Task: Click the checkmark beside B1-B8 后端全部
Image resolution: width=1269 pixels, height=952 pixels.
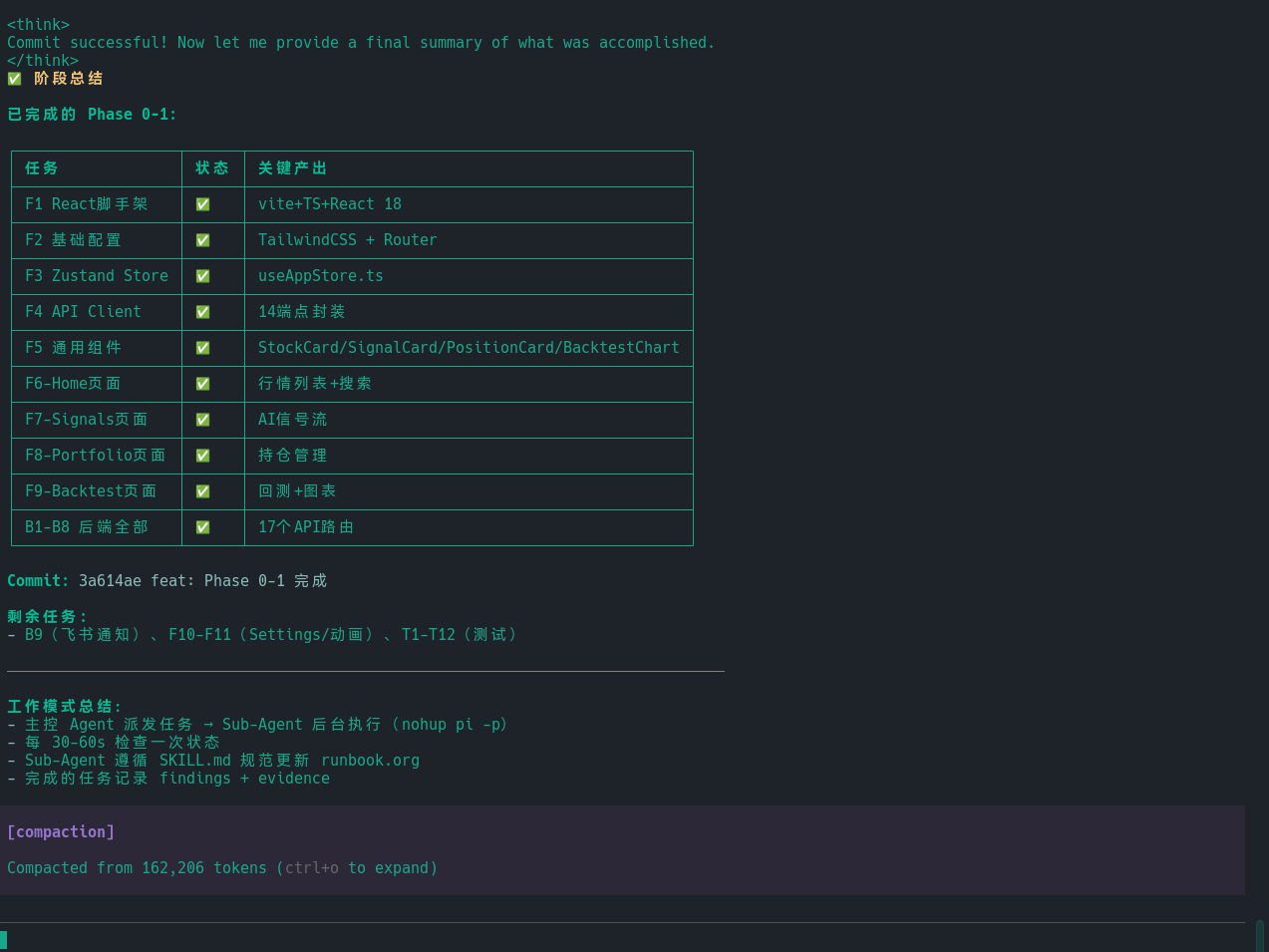Action: tap(202, 527)
